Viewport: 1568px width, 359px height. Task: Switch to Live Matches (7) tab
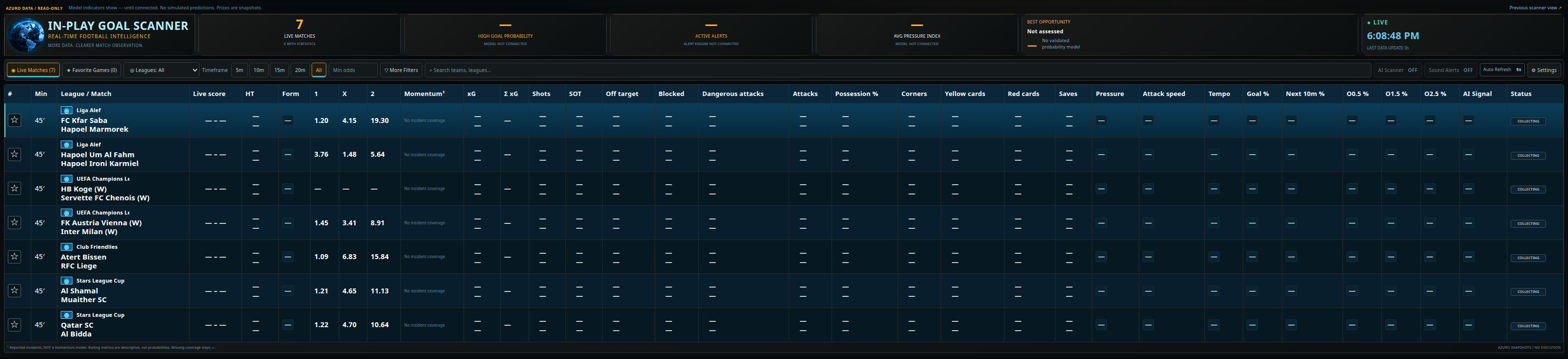(x=33, y=70)
